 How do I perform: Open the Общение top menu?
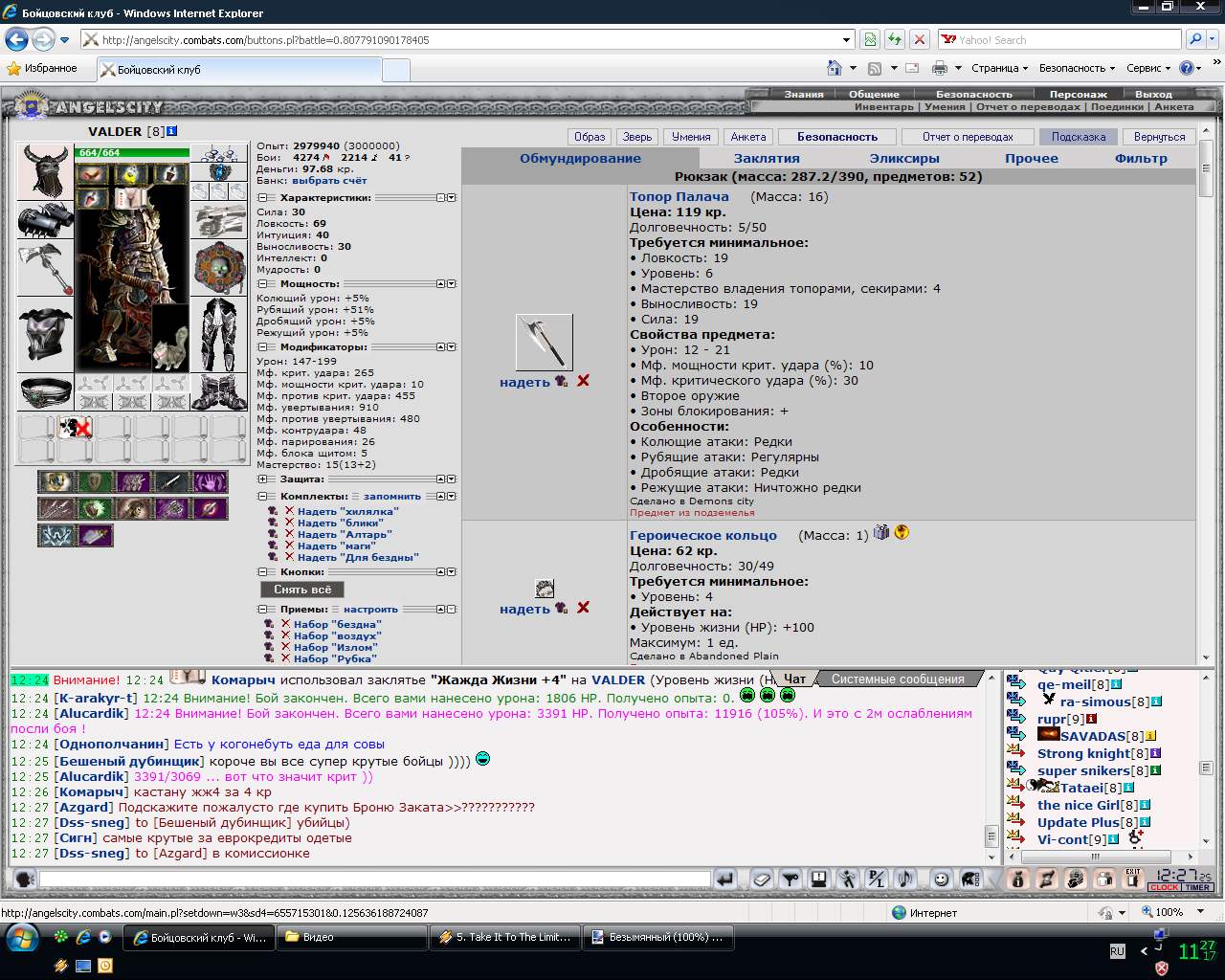coord(874,94)
